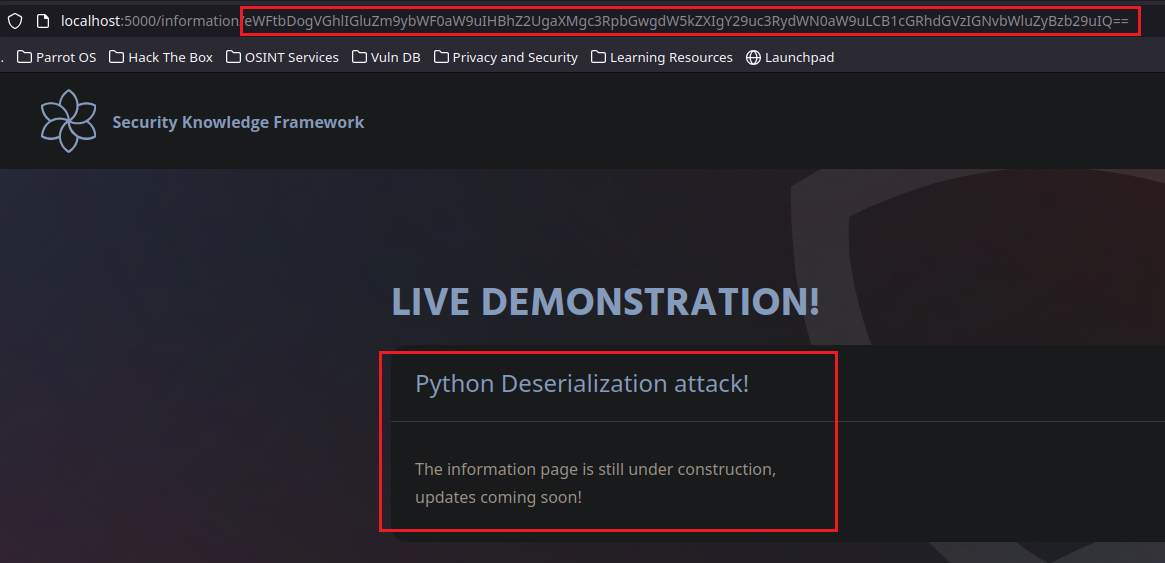Click the port 5000/information part of URL
This screenshot has height=563, width=1165.
(181, 21)
